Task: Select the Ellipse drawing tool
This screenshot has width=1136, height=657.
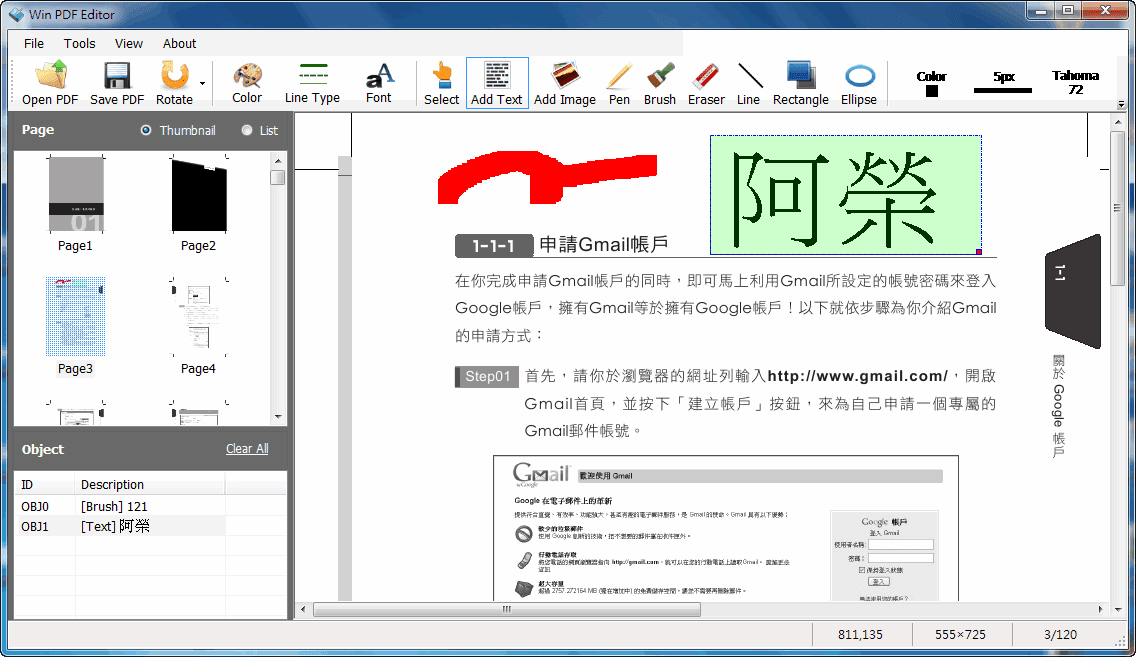Action: click(858, 83)
